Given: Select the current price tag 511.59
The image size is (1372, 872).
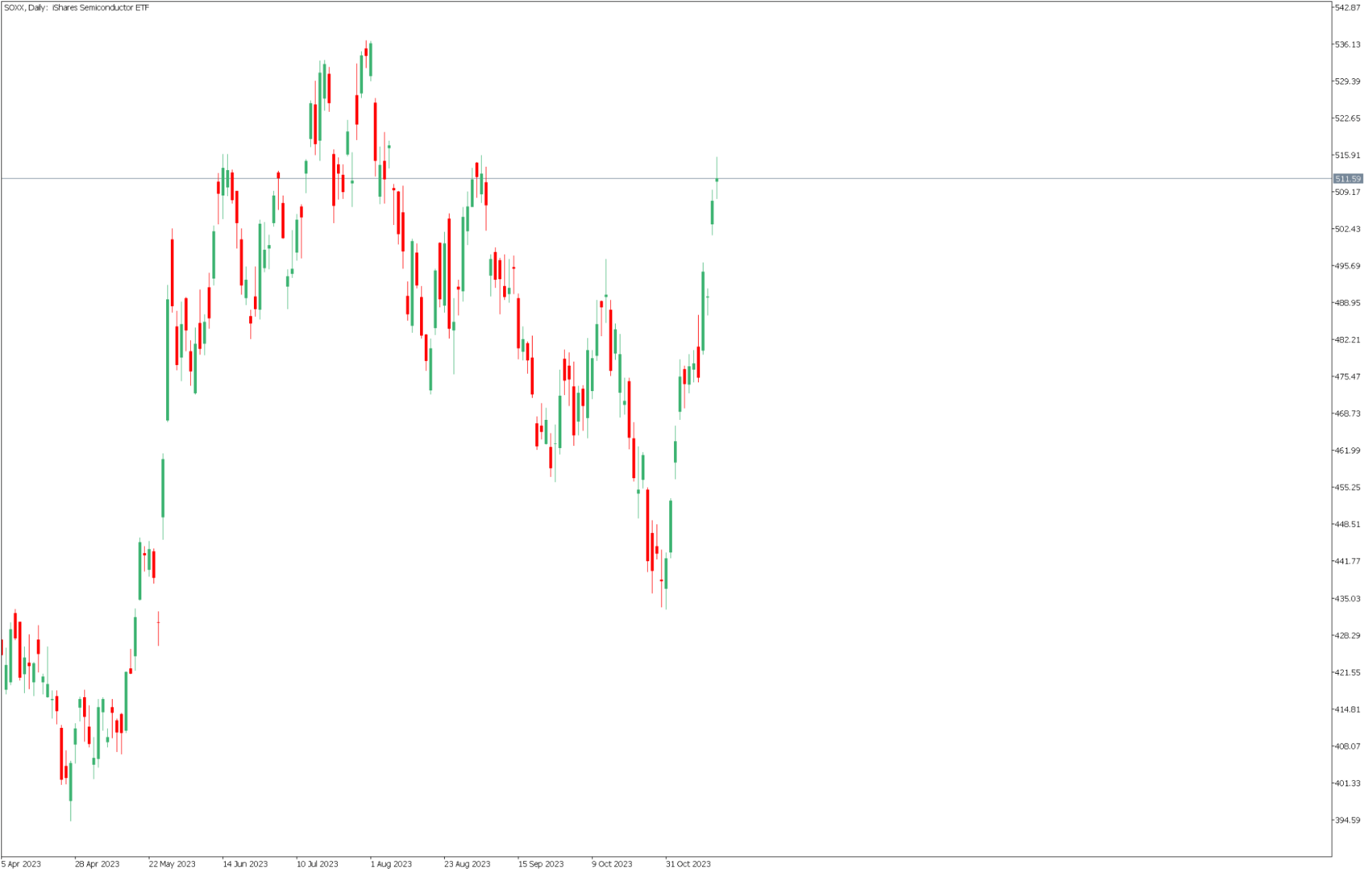Looking at the screenshot, I should click(1347, 178).
